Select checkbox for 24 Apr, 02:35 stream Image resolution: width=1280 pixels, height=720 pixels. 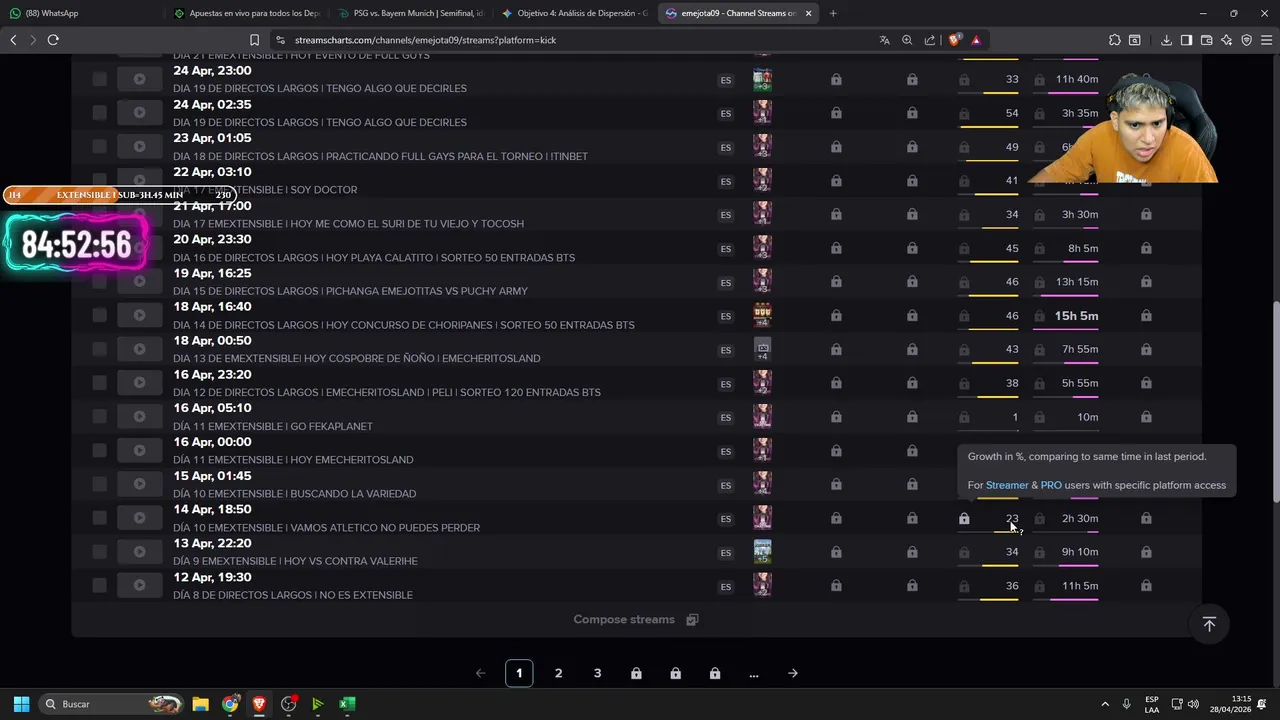(x=99, y=113)
